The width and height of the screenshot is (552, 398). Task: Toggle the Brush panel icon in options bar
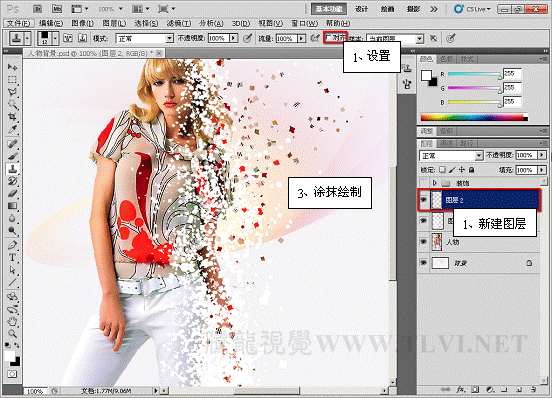point(68,38)
